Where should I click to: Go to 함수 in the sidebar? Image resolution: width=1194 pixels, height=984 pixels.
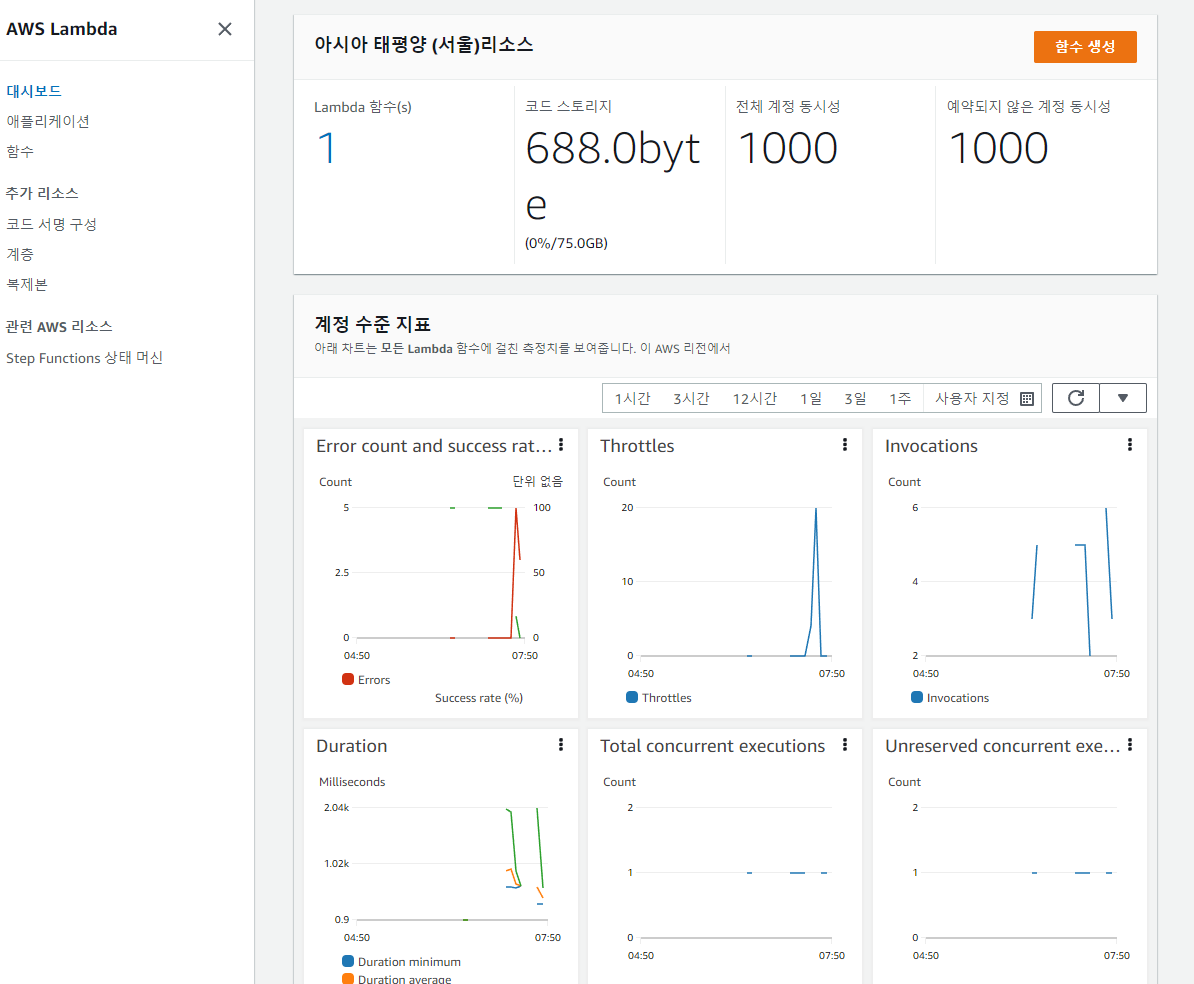coord(20,152)
